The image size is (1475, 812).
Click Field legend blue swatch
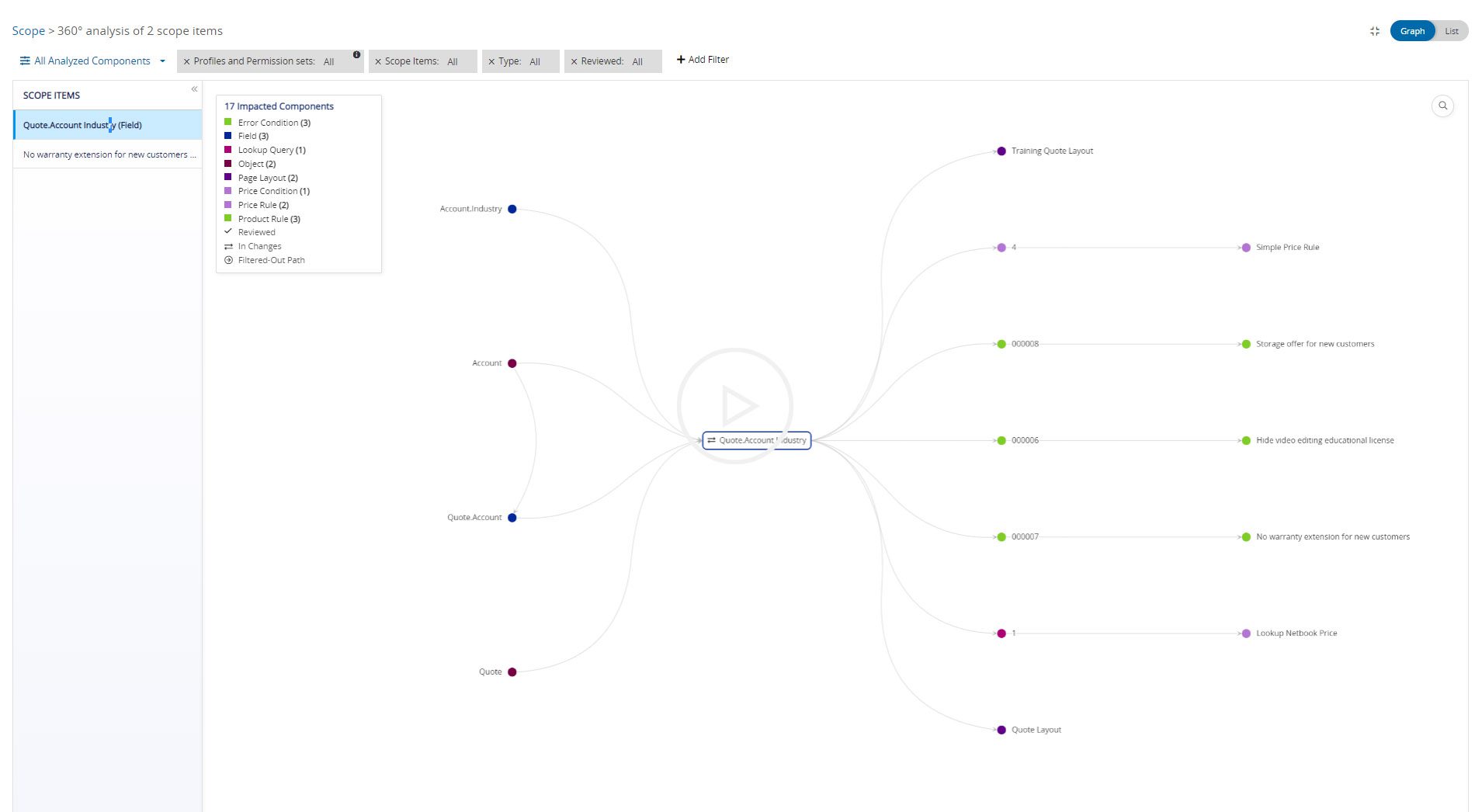pyautogui.click(x=228, y=136)
